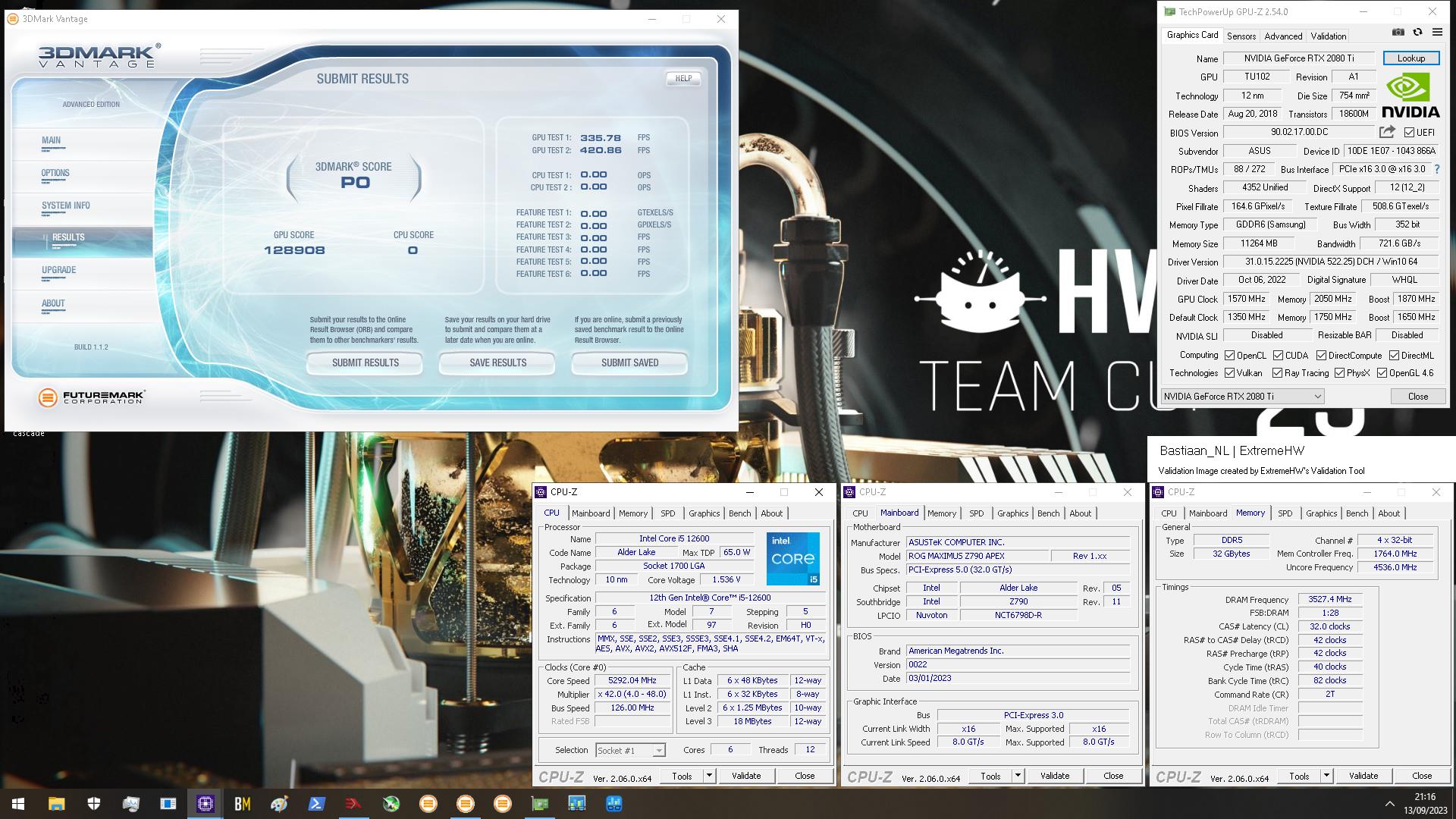
Task: Click the Futuremark Corporation logo
Action: 91,397
